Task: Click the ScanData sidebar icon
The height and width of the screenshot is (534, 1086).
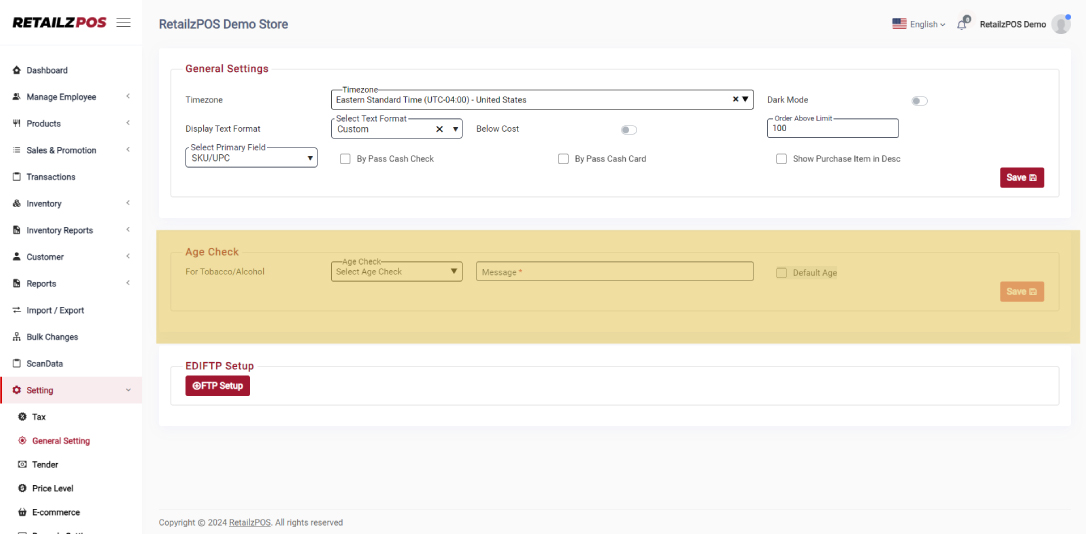Action: pyautogui.click(x=17, y=364)
